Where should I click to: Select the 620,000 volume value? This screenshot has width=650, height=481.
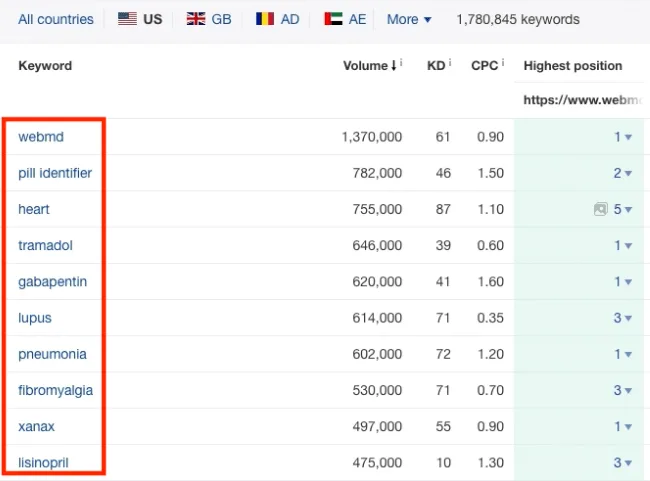(x=377, y=282)
